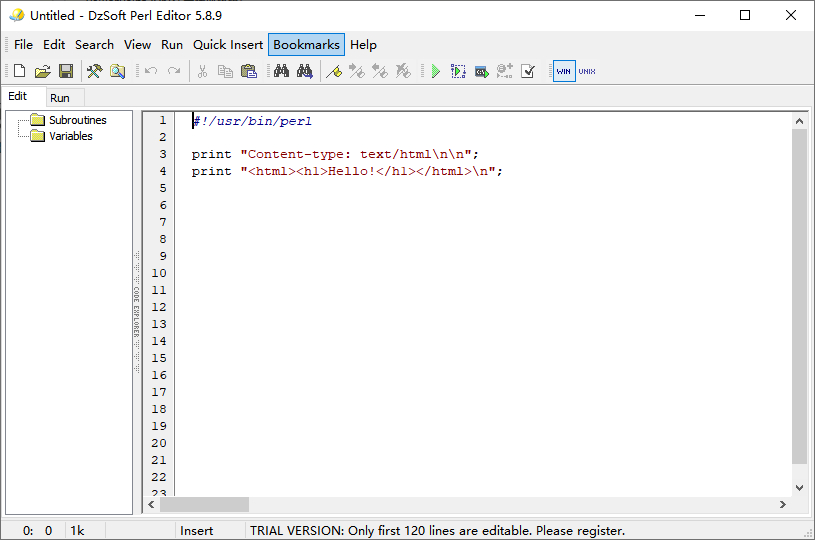
Task: Save the script with the floppy disk icon
Action: click(x=66, y=71)
